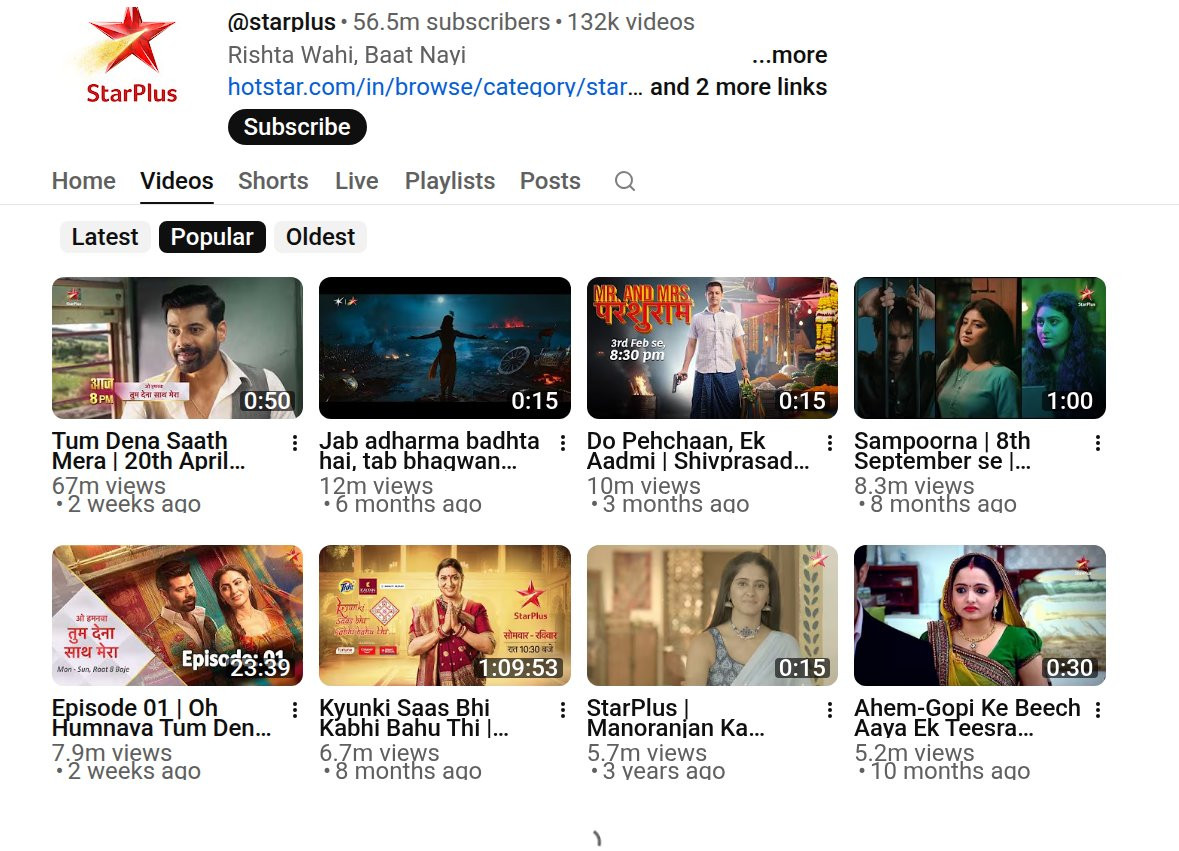Image resolution: width=1179 pixels, height=851 pixels.
Task: Click the '56.5m subscribers' text
Action: 451,22
